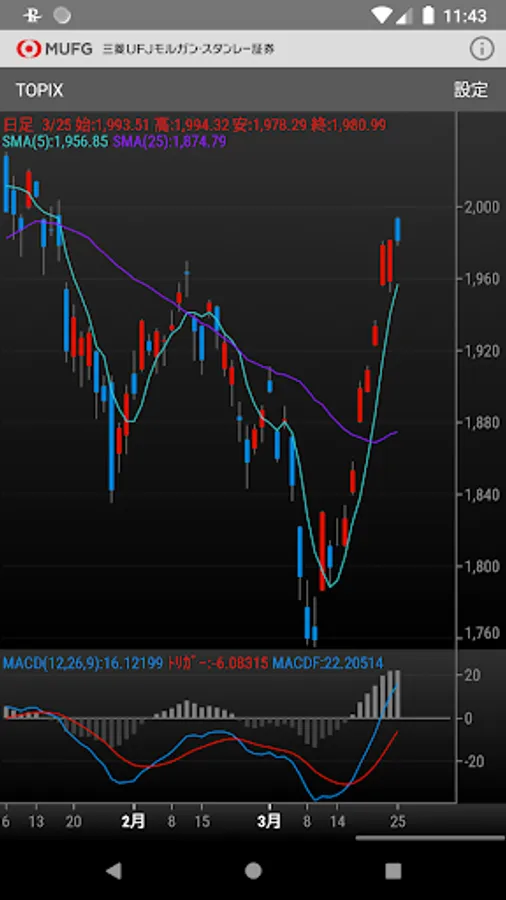Image resolution: width=506 pixels, height=900 pixels.
Task: Tap Android back navigation triangle
Action: 114,871
